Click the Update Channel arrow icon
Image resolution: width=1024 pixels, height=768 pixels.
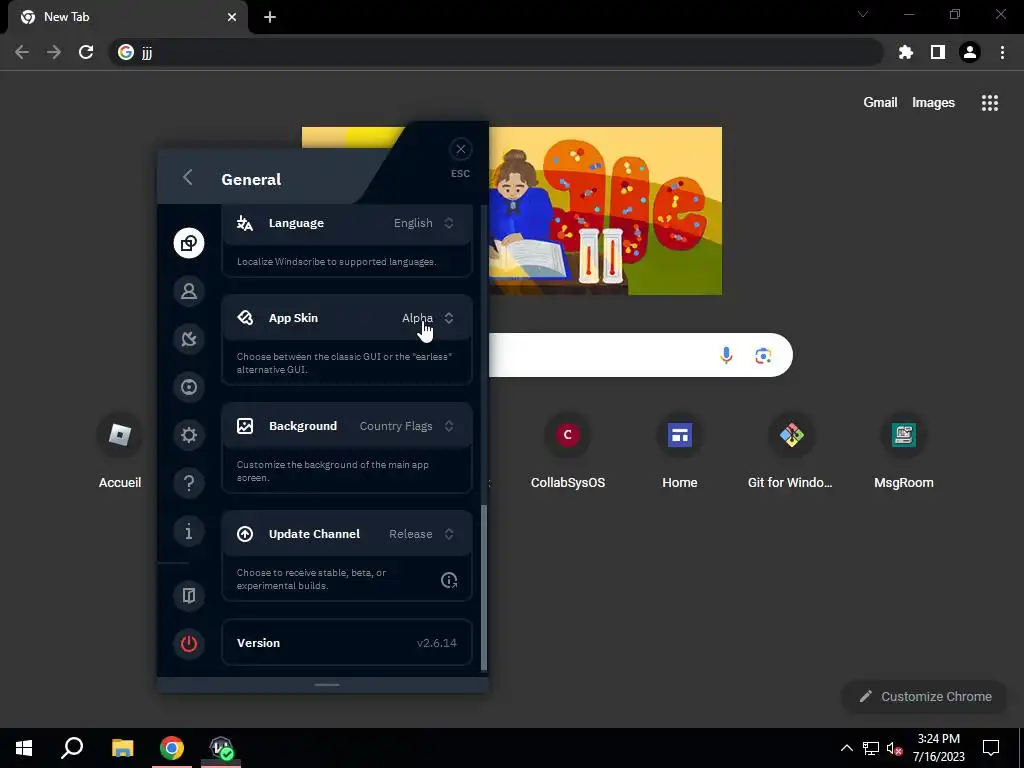pos(245,534)
